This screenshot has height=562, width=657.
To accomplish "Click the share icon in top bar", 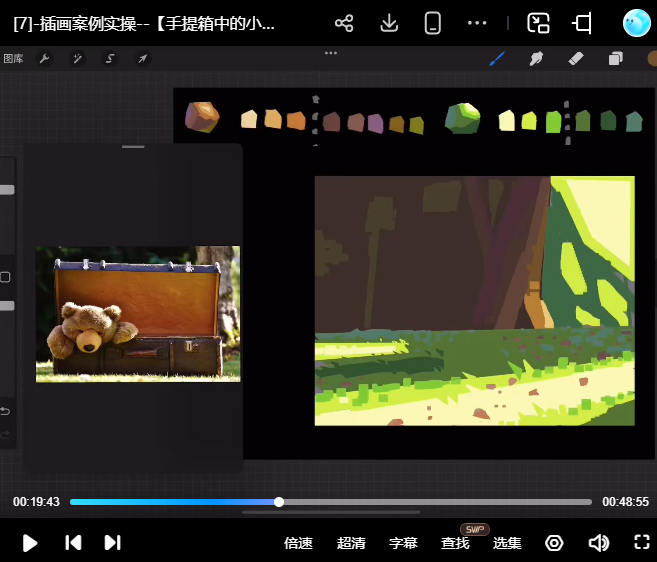I will tap(344, 23).
